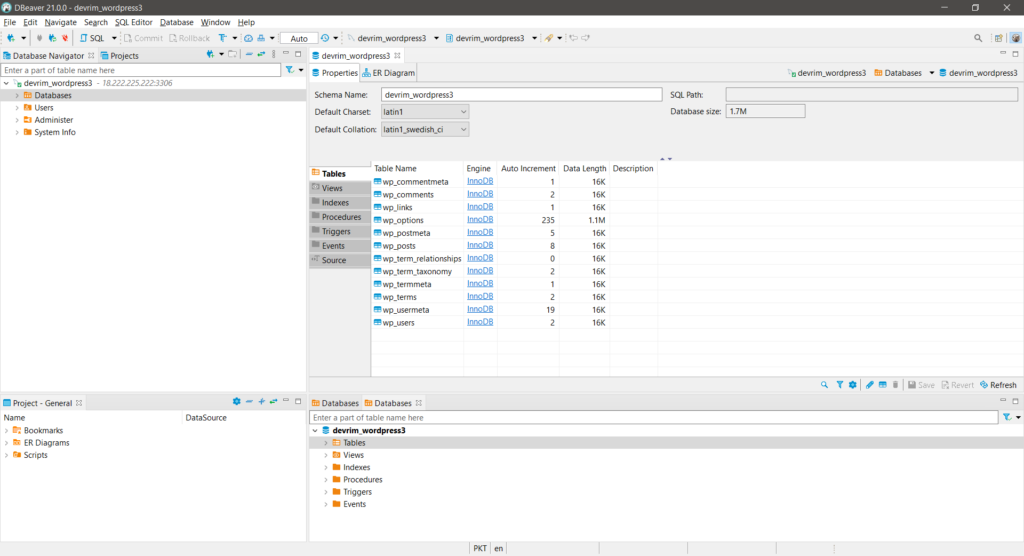Open the Procedures section in side tabs
1024x556 pixels.
click(340, 217)
